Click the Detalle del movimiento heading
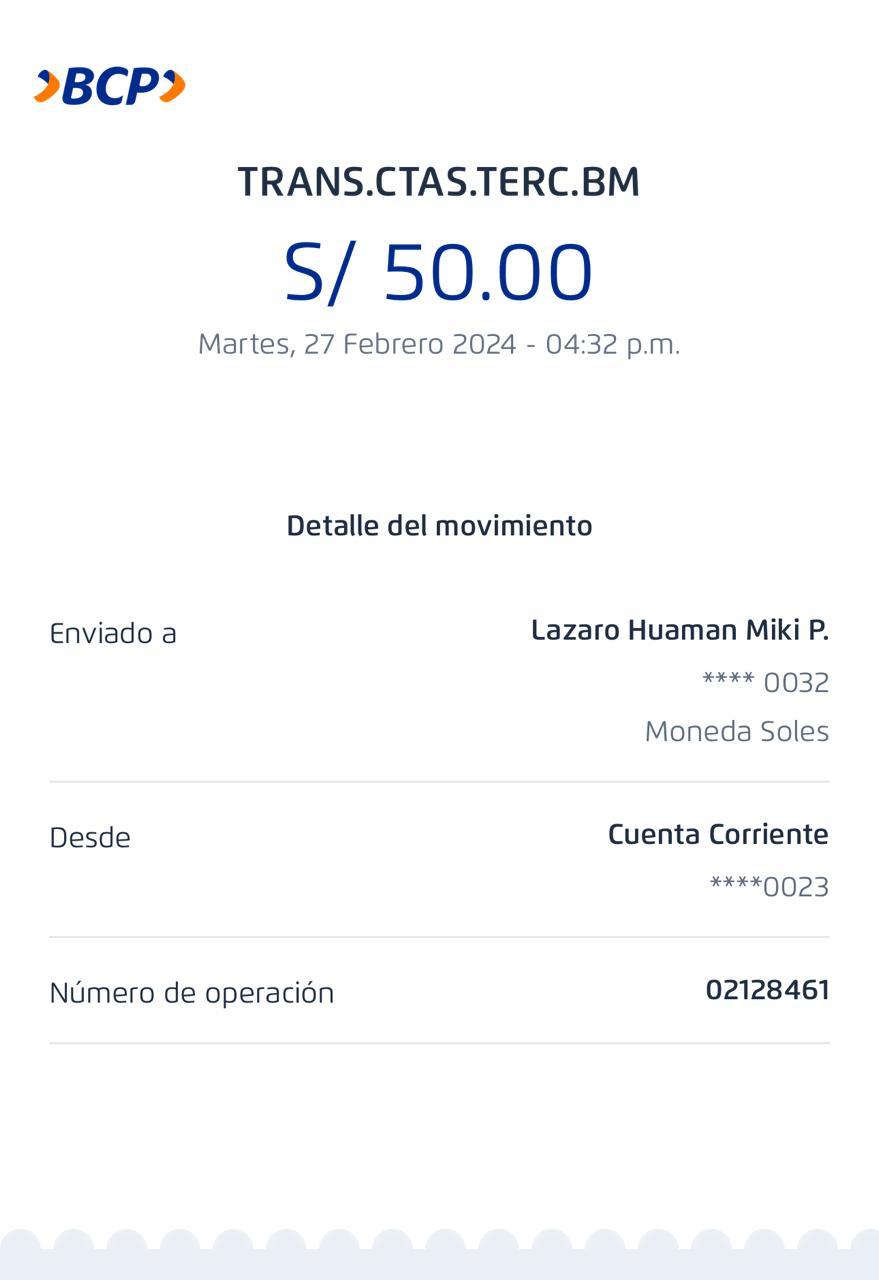This screenshot has width=879, height=1280. [439, 525]
